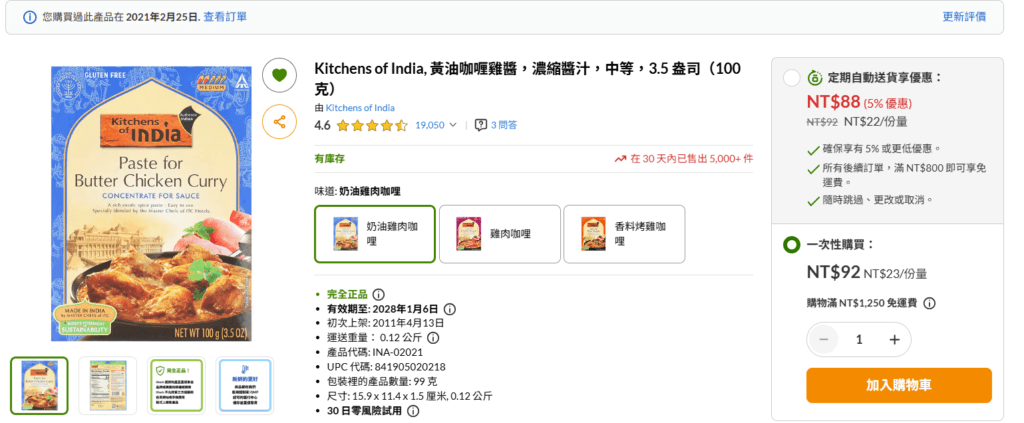Click info icon next to 完全正品
The width and height of the screenshot is (1024, 423).
pos(378,295)
